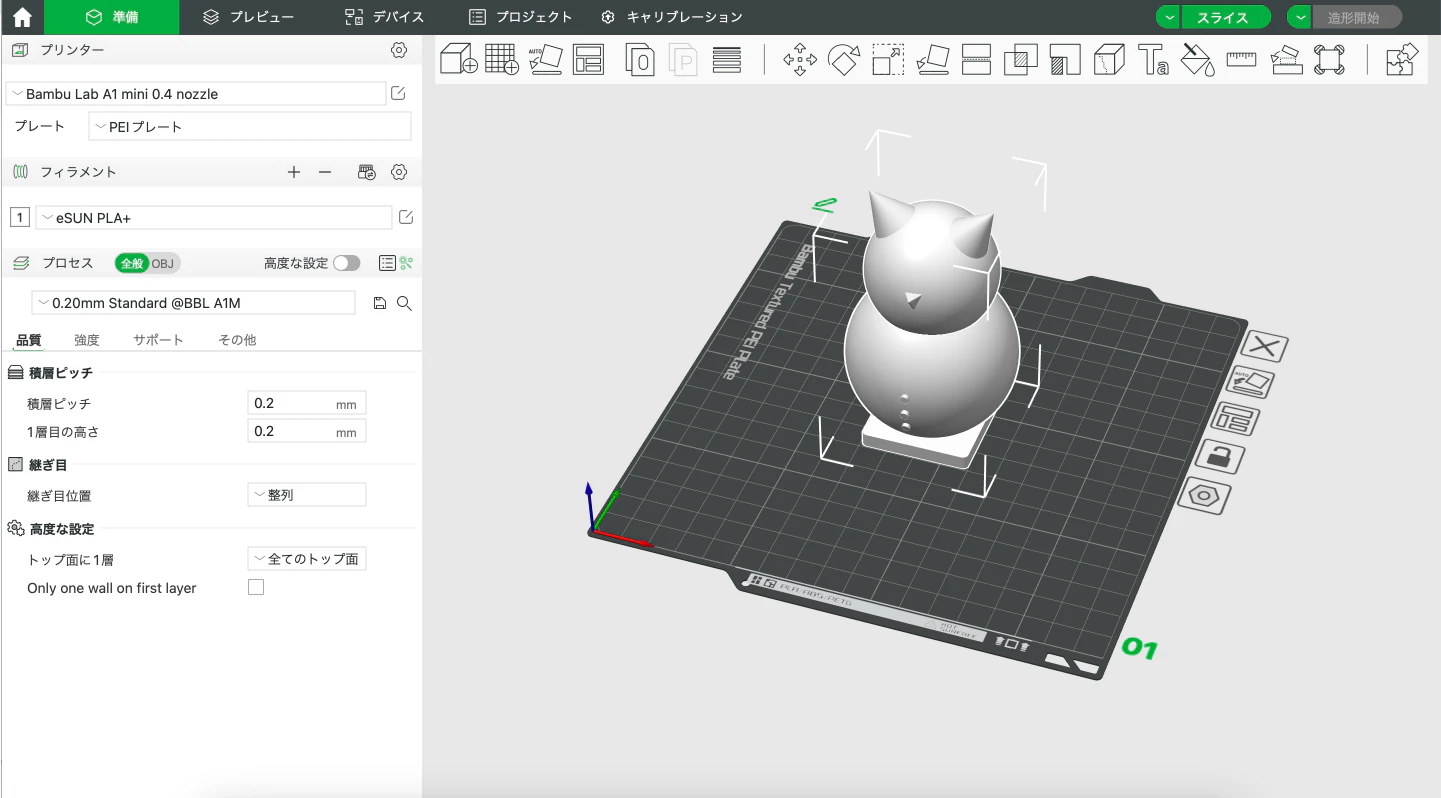Click the 積層ピッチ value field
This screenshot has width=1441, height=798.
coord(307,403)
